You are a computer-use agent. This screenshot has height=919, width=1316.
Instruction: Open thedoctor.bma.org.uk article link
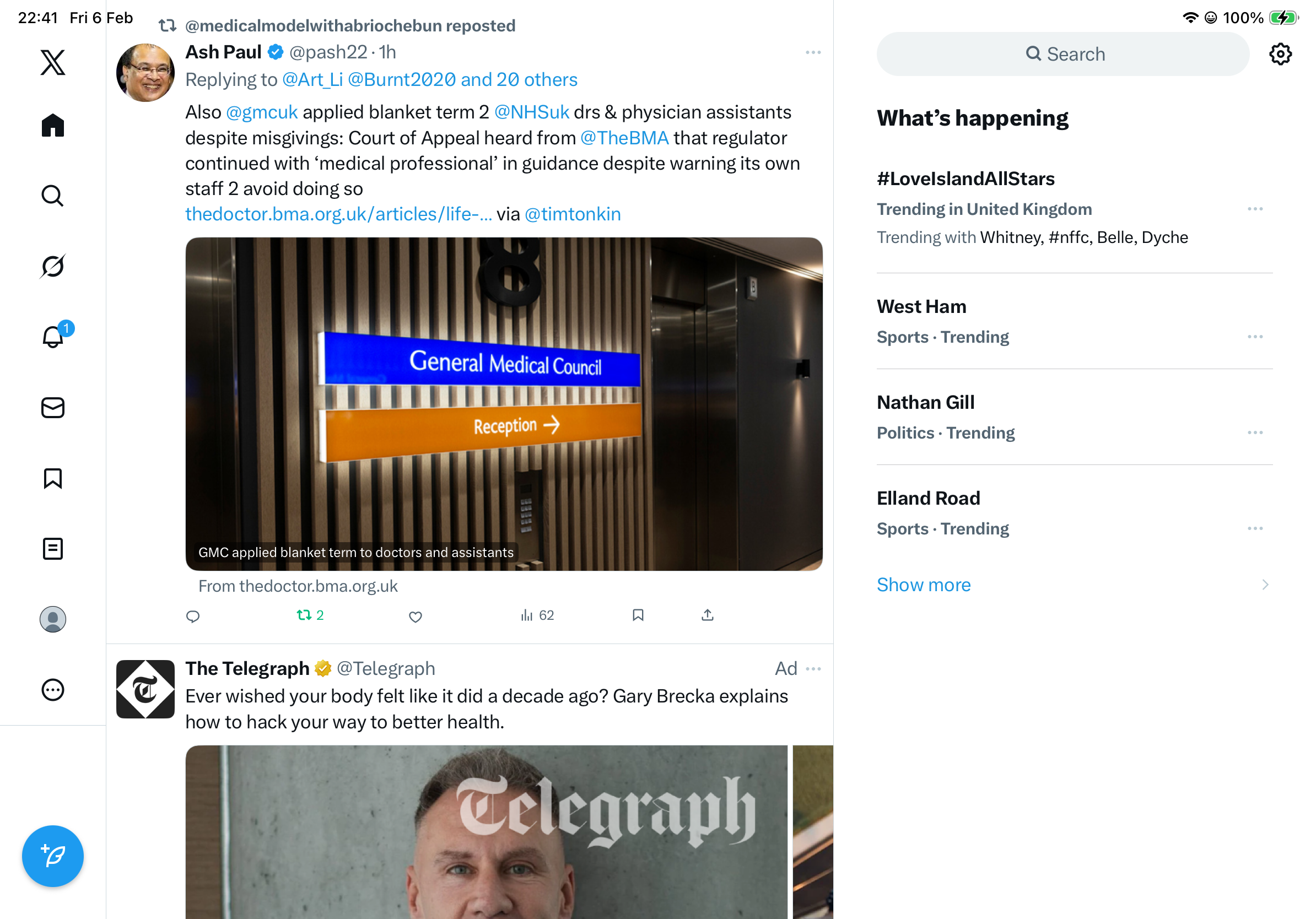(338, 214)
